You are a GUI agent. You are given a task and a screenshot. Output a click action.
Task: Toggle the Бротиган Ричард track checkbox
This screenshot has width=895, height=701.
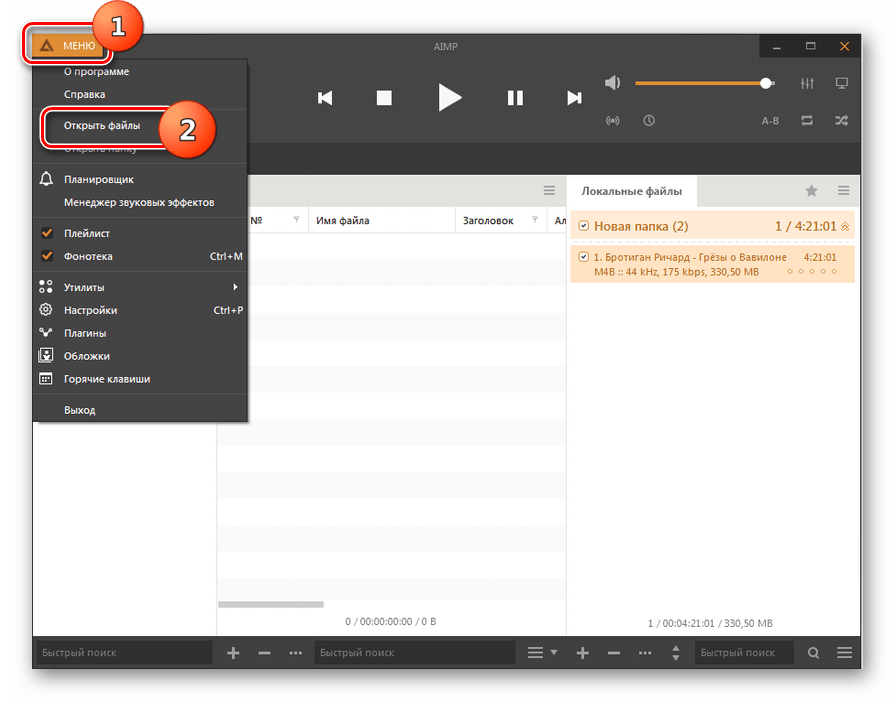click(x=583, y=257)
